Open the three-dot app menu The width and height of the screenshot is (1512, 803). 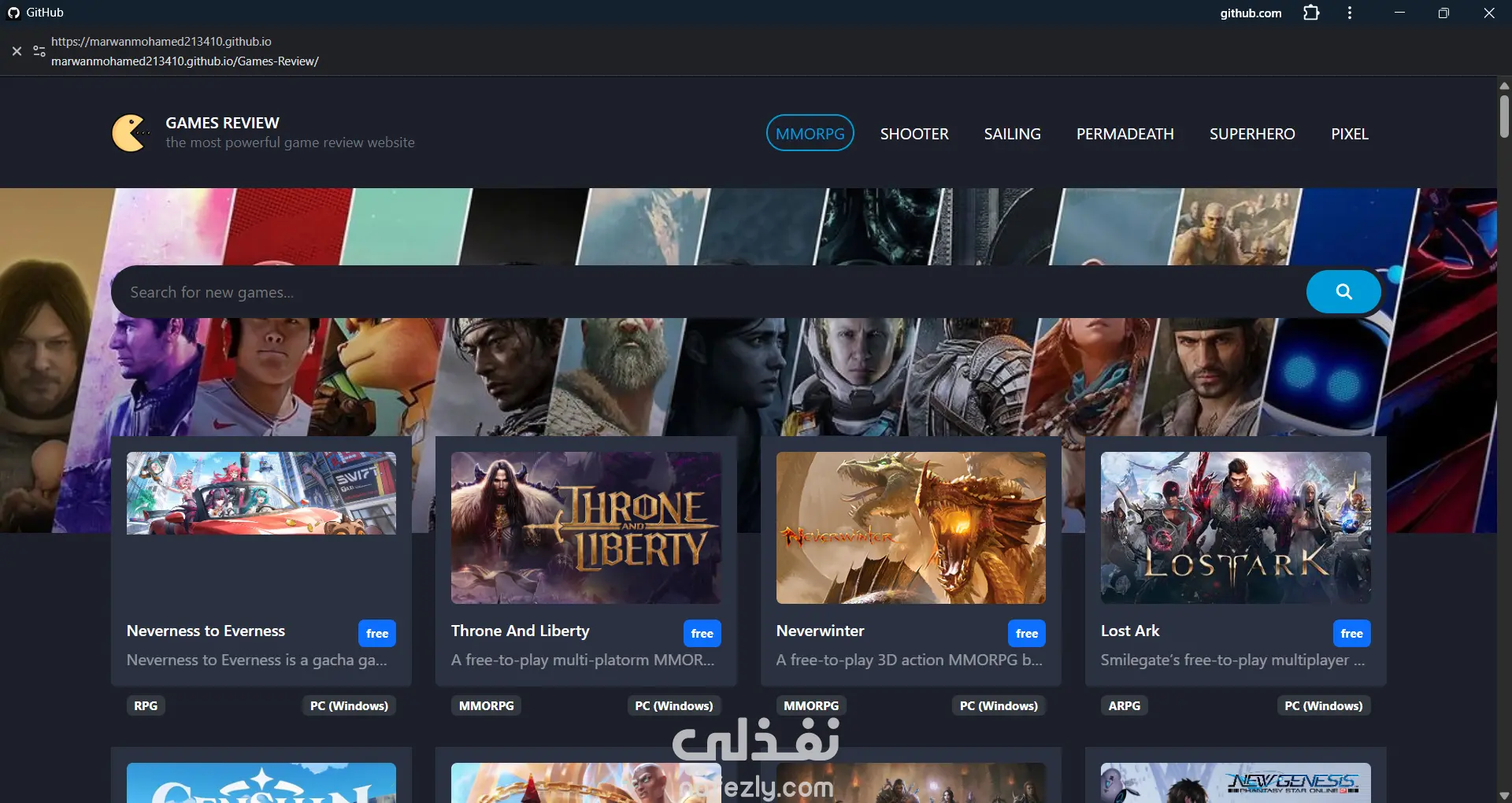point(1350,13)
